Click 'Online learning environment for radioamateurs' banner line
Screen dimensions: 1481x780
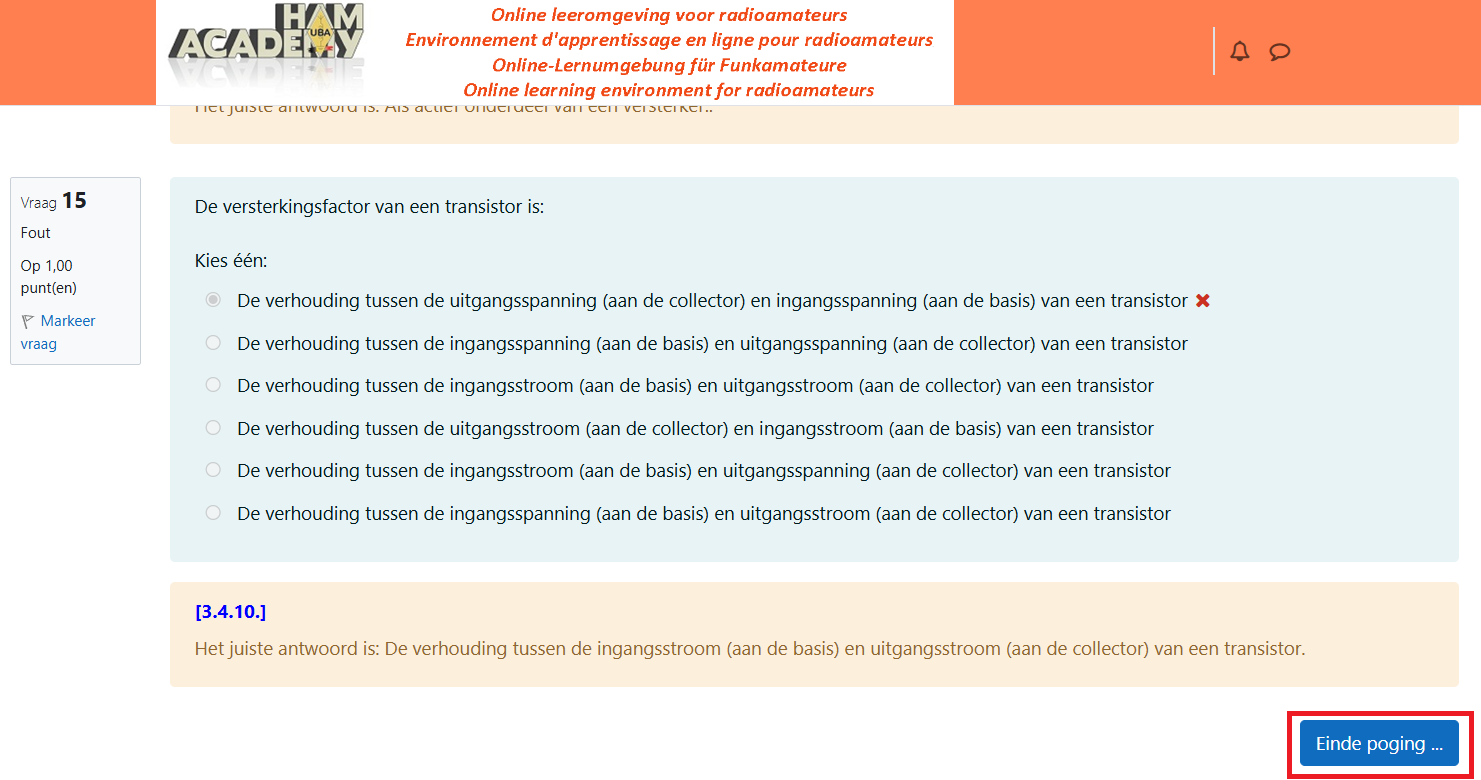click(x=669, y=90)
